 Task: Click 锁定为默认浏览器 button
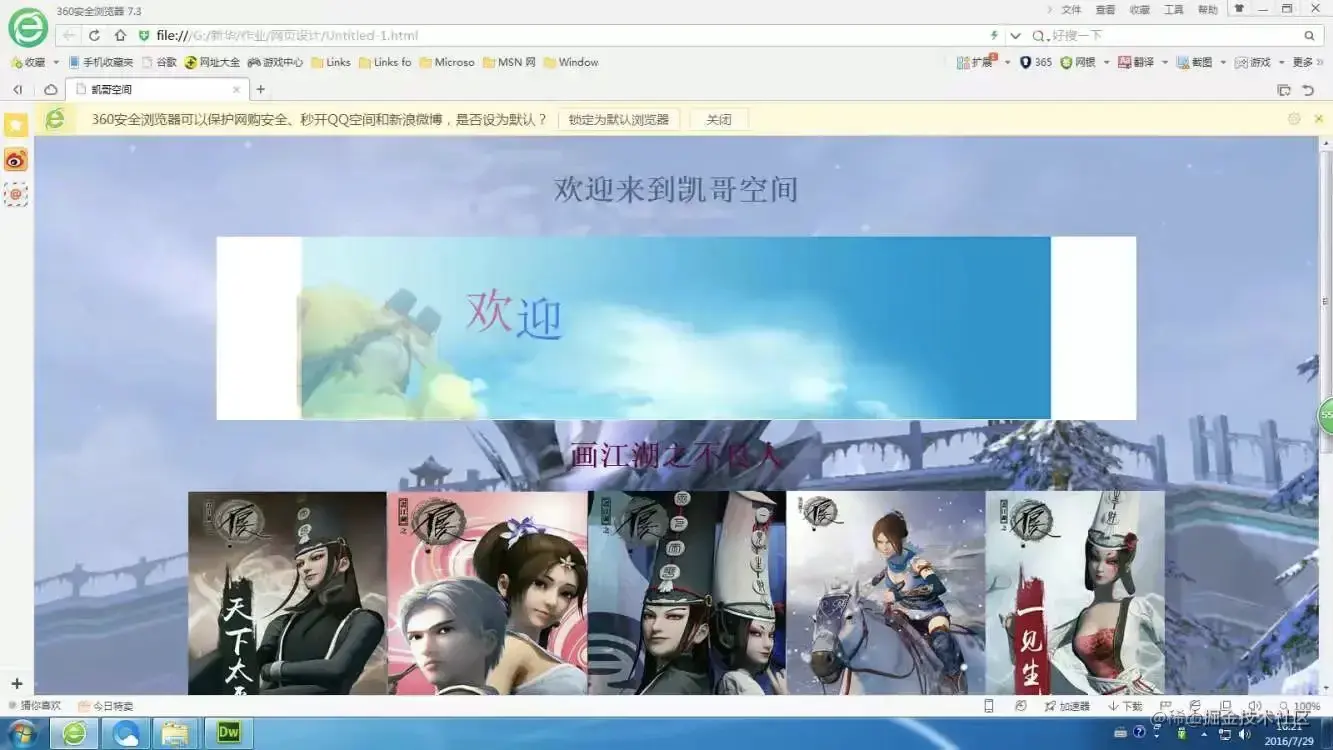(619, 119)
